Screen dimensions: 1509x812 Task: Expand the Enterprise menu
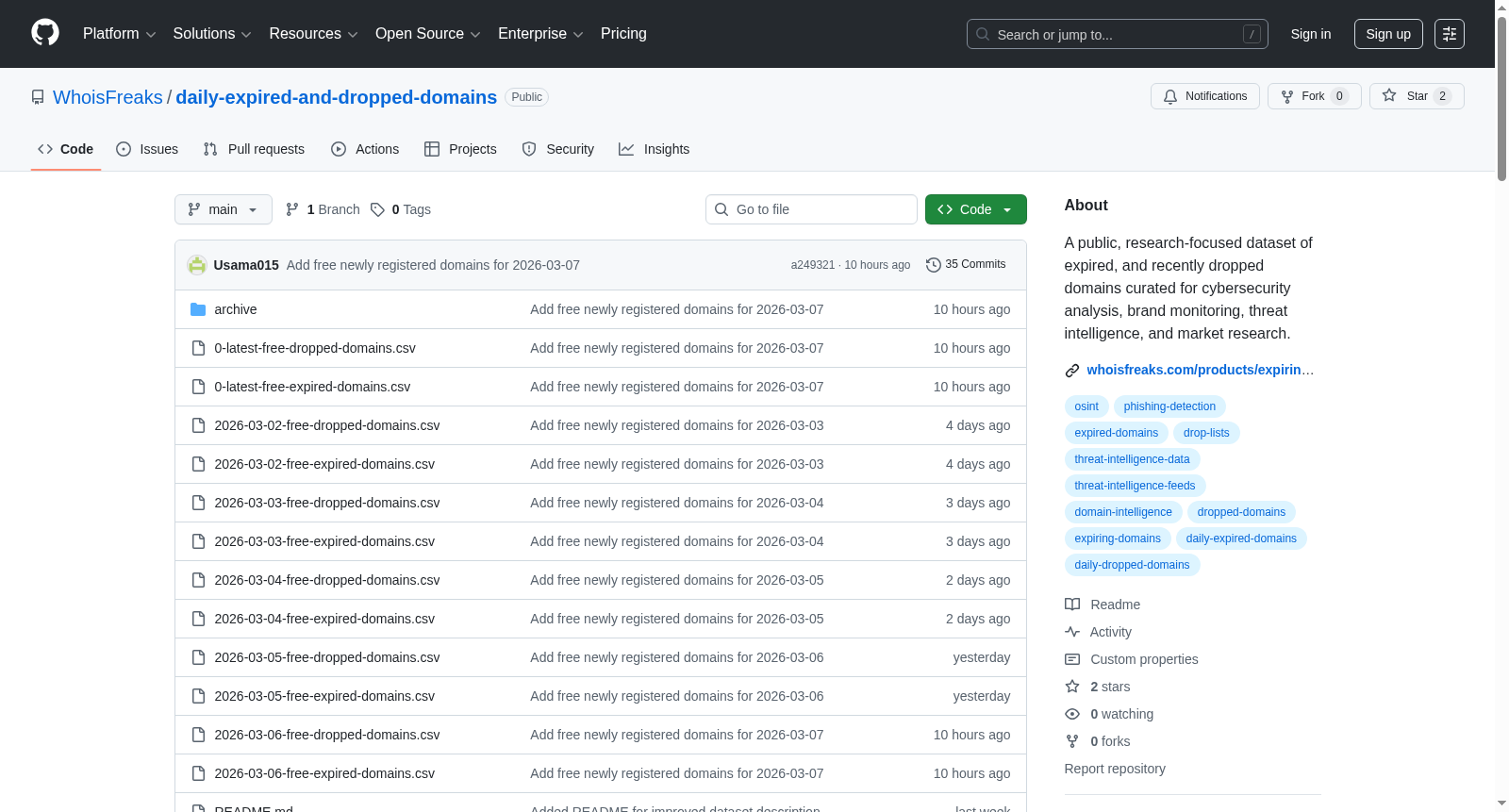[540, 34]
